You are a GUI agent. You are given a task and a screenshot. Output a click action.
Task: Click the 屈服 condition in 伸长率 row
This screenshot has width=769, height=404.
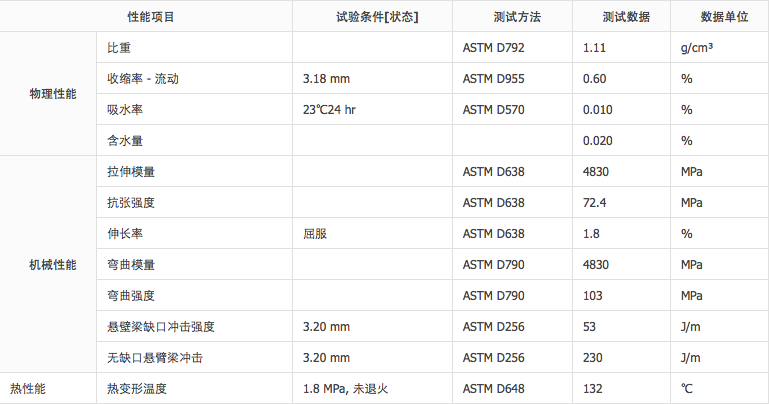click(315, 234)
